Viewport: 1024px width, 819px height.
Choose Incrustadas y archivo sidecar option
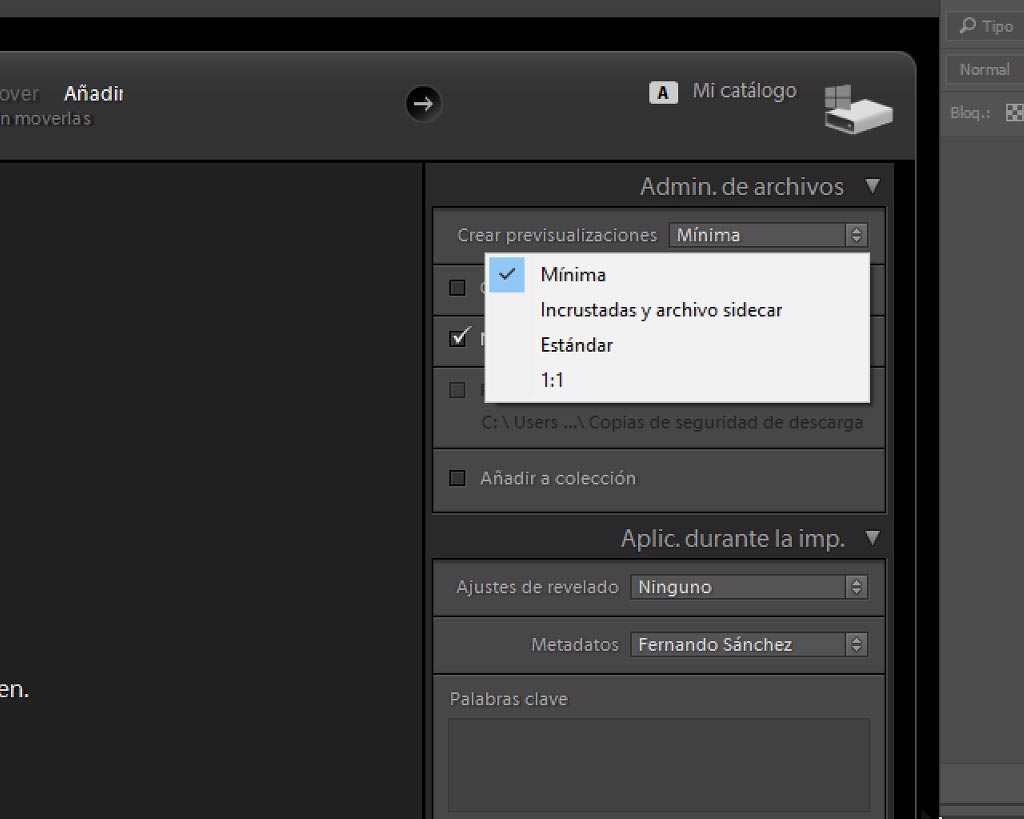click(677, 310)
